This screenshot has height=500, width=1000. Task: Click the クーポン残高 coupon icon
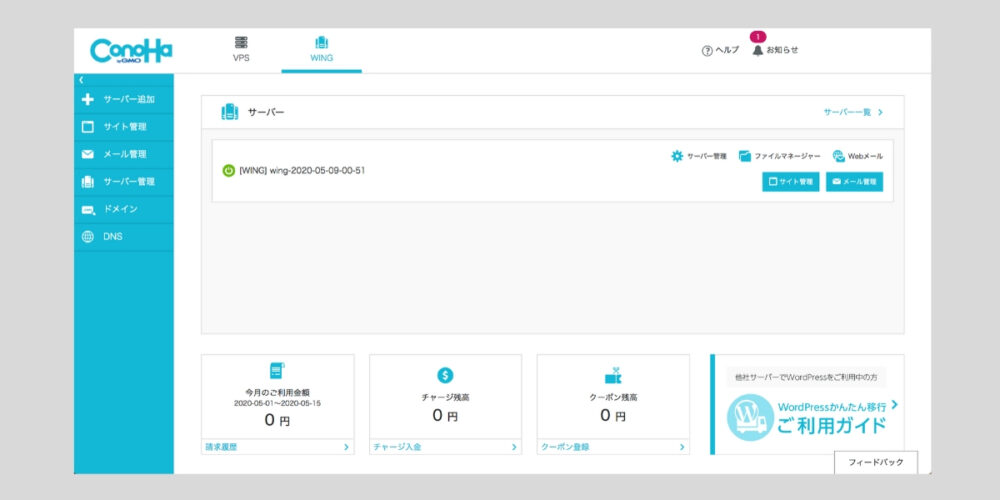point(613,376)
